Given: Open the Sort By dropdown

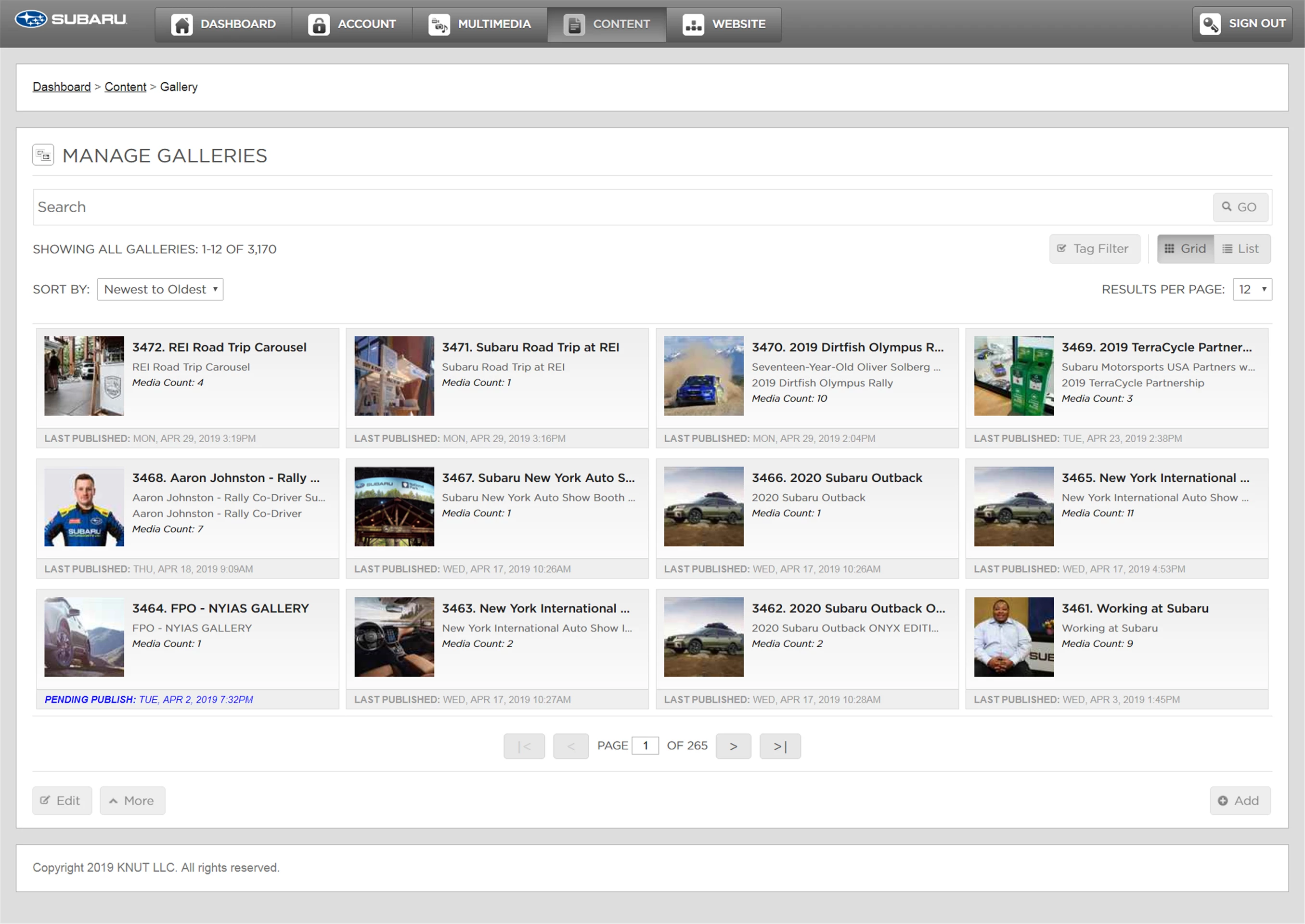Looking at the screenshot, I should 160,289.
